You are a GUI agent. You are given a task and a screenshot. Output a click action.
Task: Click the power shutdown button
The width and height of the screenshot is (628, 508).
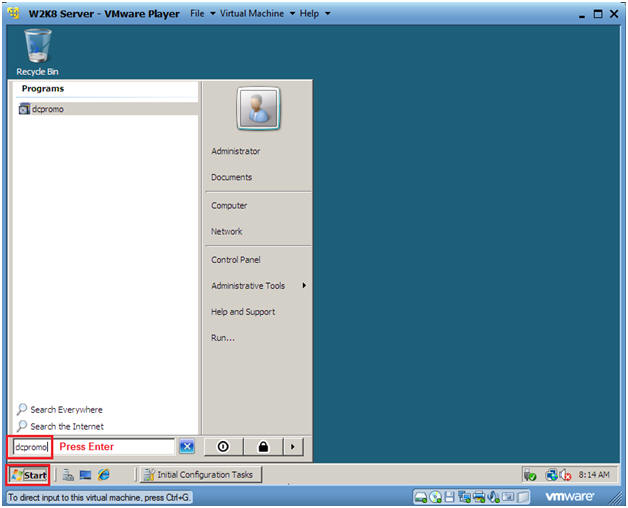click(223, 446)
